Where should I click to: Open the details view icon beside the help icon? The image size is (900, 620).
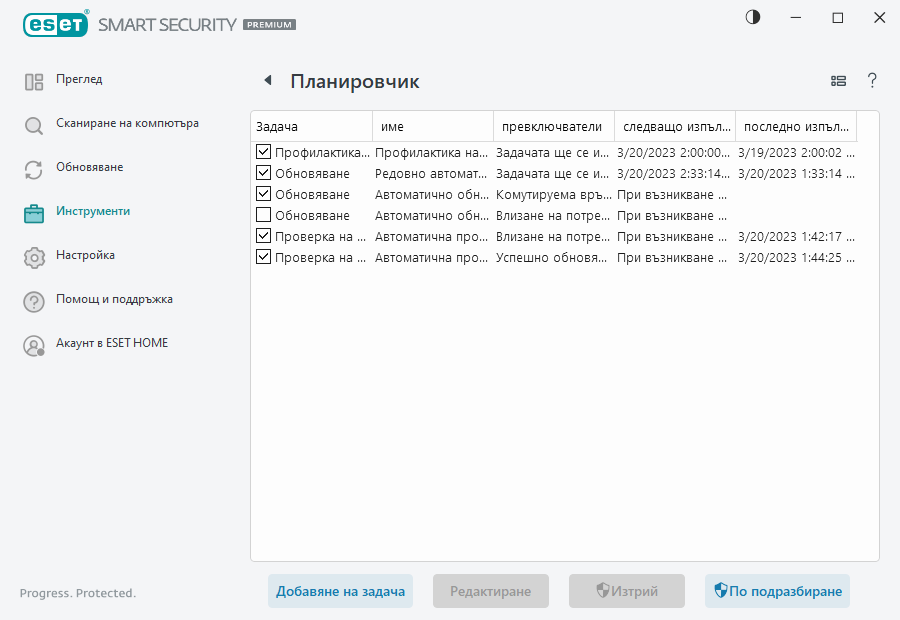[838, 80]
